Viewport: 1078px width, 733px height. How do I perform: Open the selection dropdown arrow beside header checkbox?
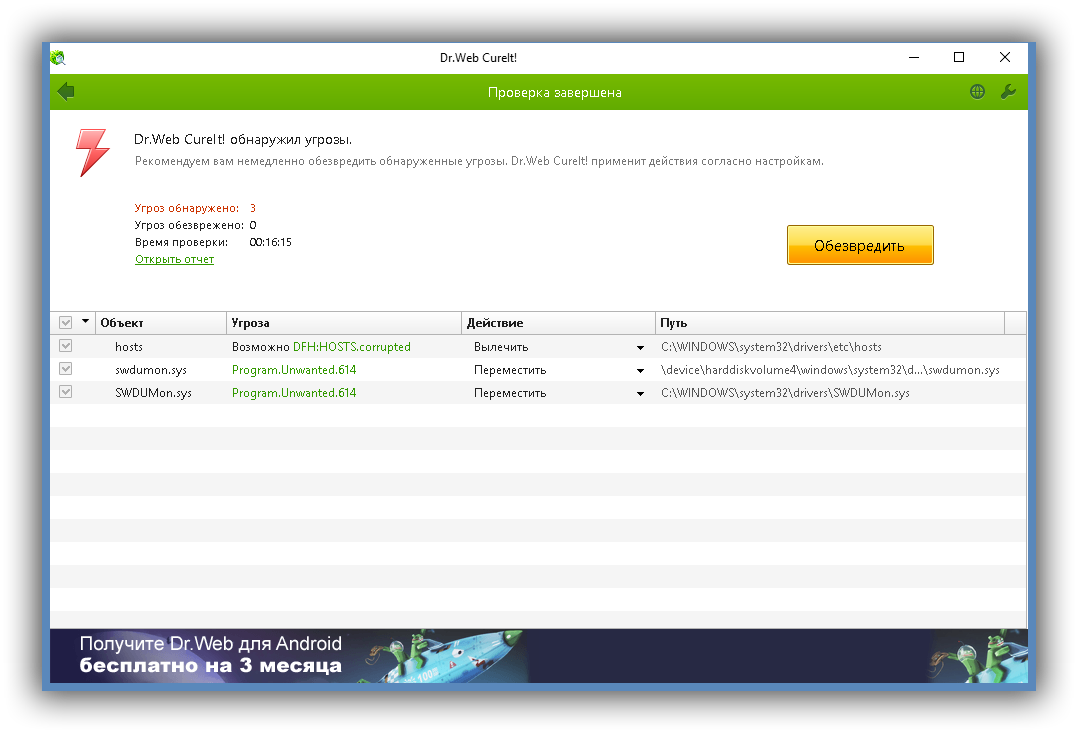pos(85,321)
